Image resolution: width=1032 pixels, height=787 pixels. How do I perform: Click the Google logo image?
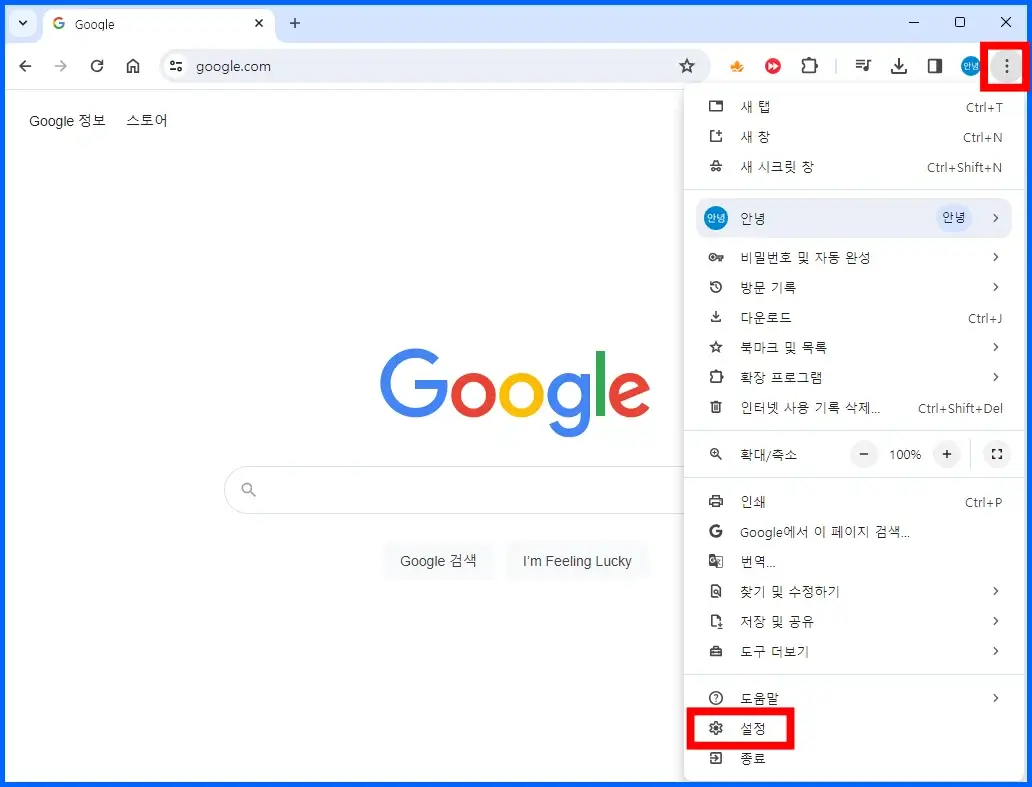[x=515, y=392]
